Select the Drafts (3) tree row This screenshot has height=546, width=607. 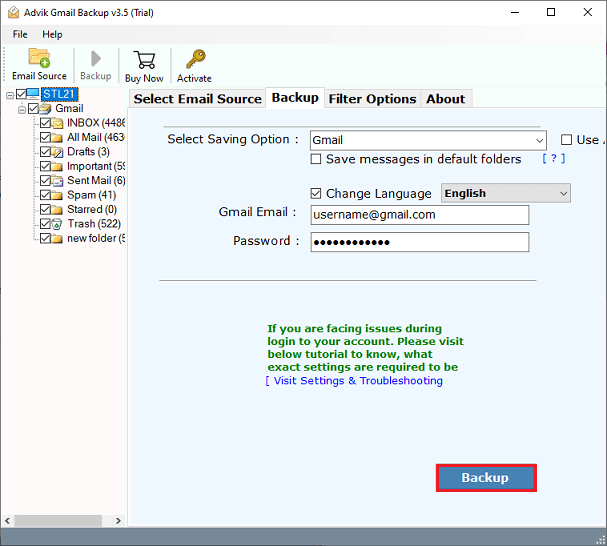[88, 152]
